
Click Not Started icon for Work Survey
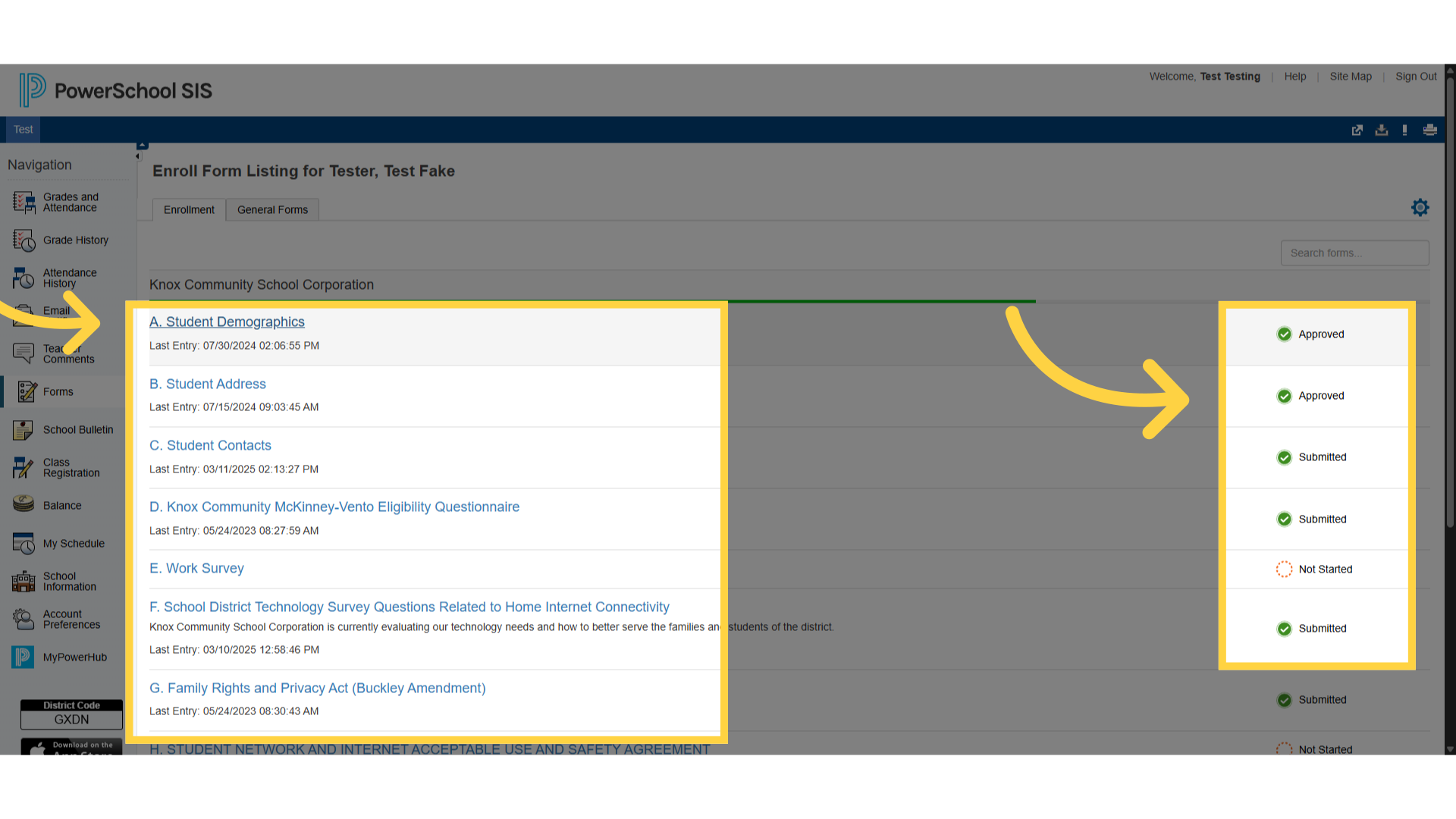coord(1285,570)
